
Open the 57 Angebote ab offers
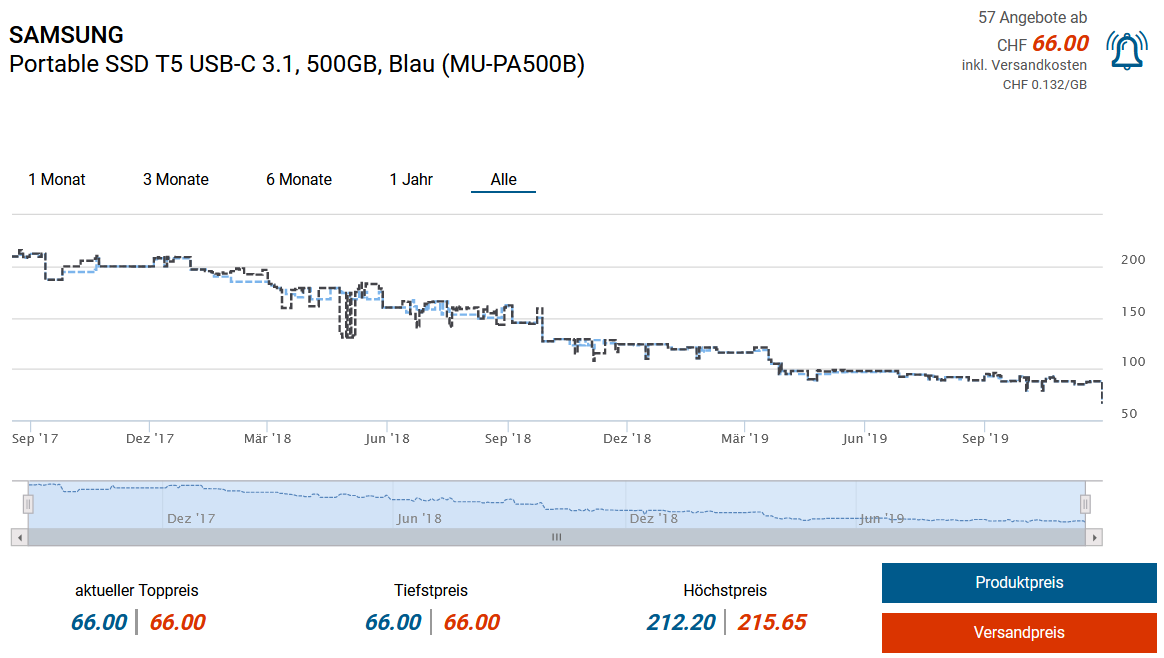click(x=1032, y=17)
